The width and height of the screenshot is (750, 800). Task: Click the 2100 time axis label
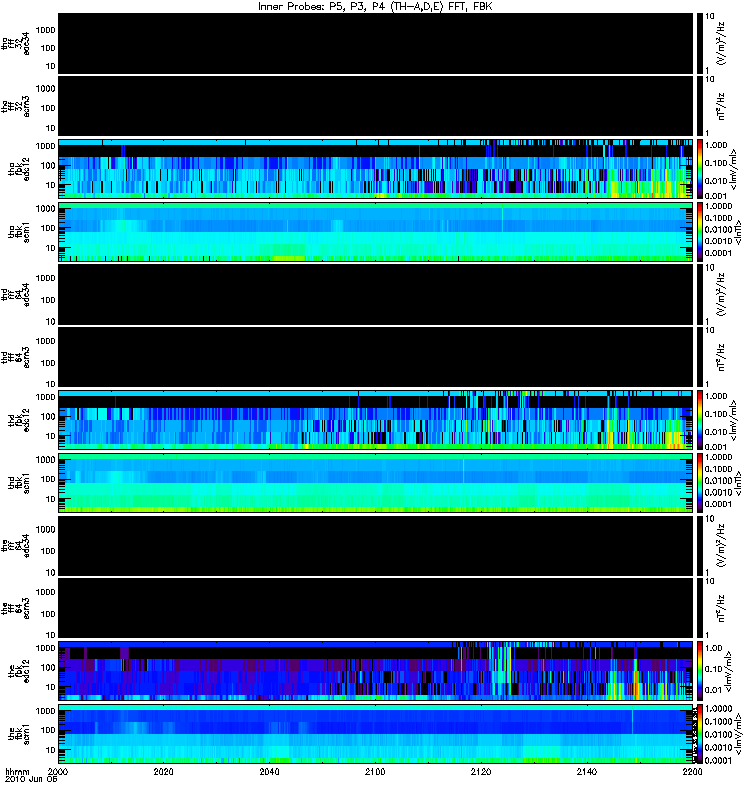pos(375,771)
